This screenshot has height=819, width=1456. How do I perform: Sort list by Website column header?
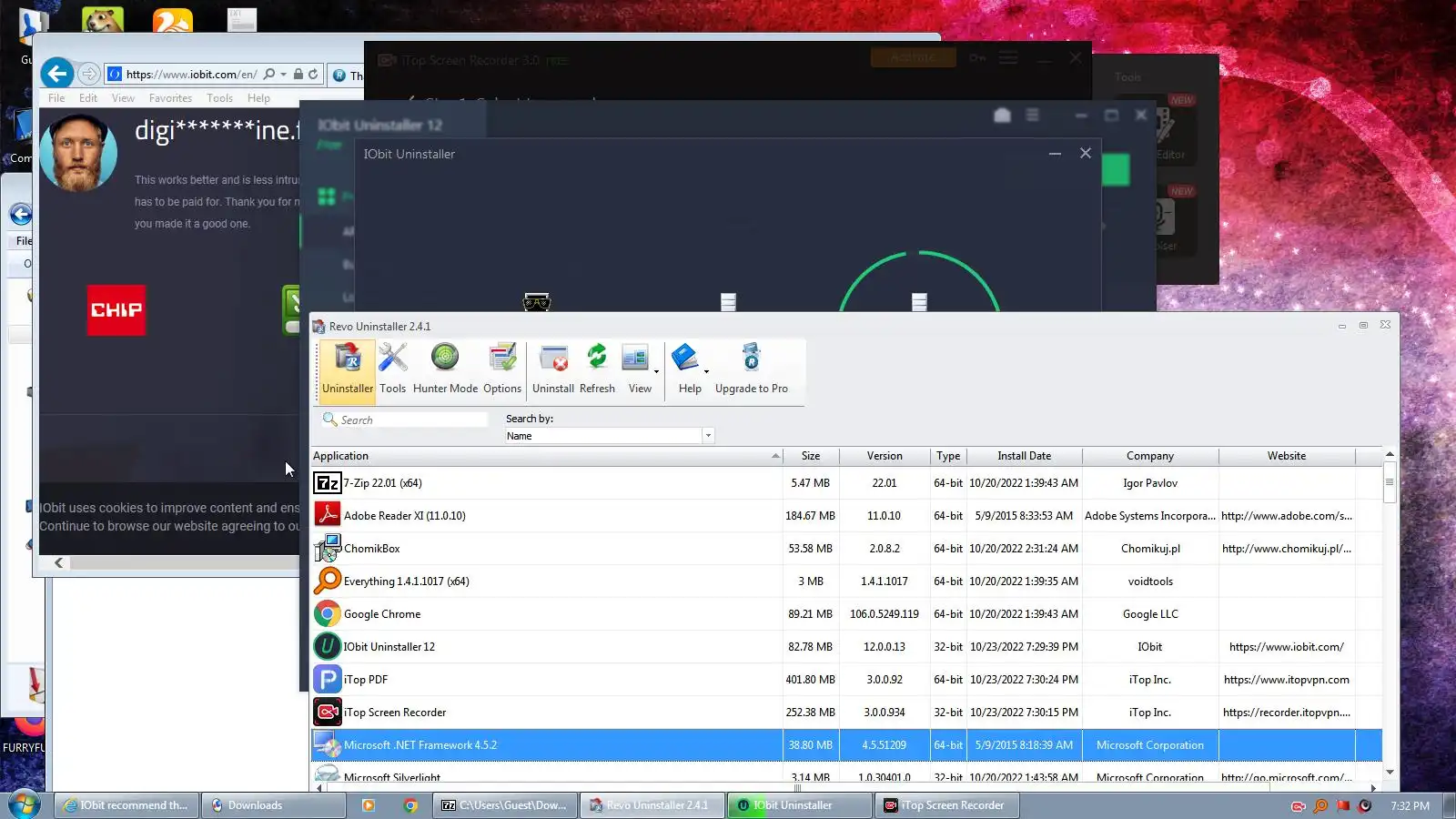coord(1287,456)
